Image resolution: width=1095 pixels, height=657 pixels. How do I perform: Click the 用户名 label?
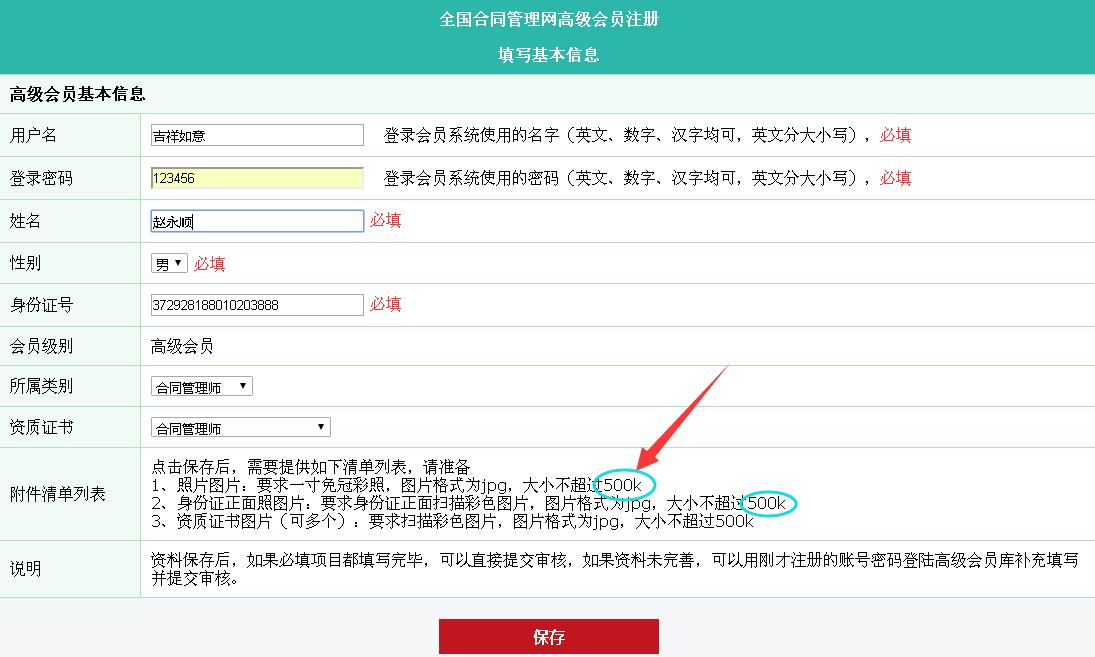[x=33, y=135]
